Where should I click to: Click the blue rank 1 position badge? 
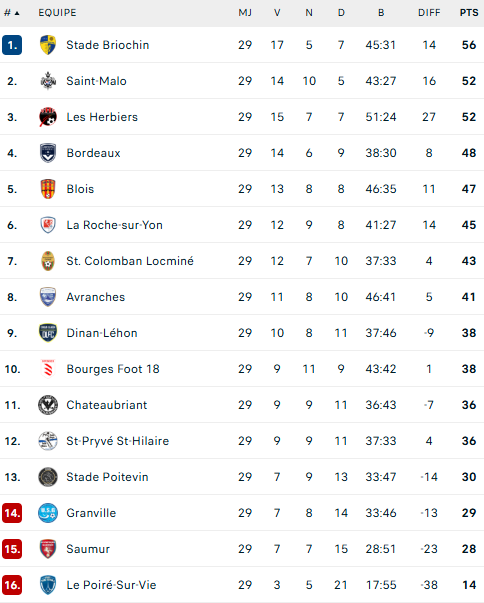tap(12, 45)
